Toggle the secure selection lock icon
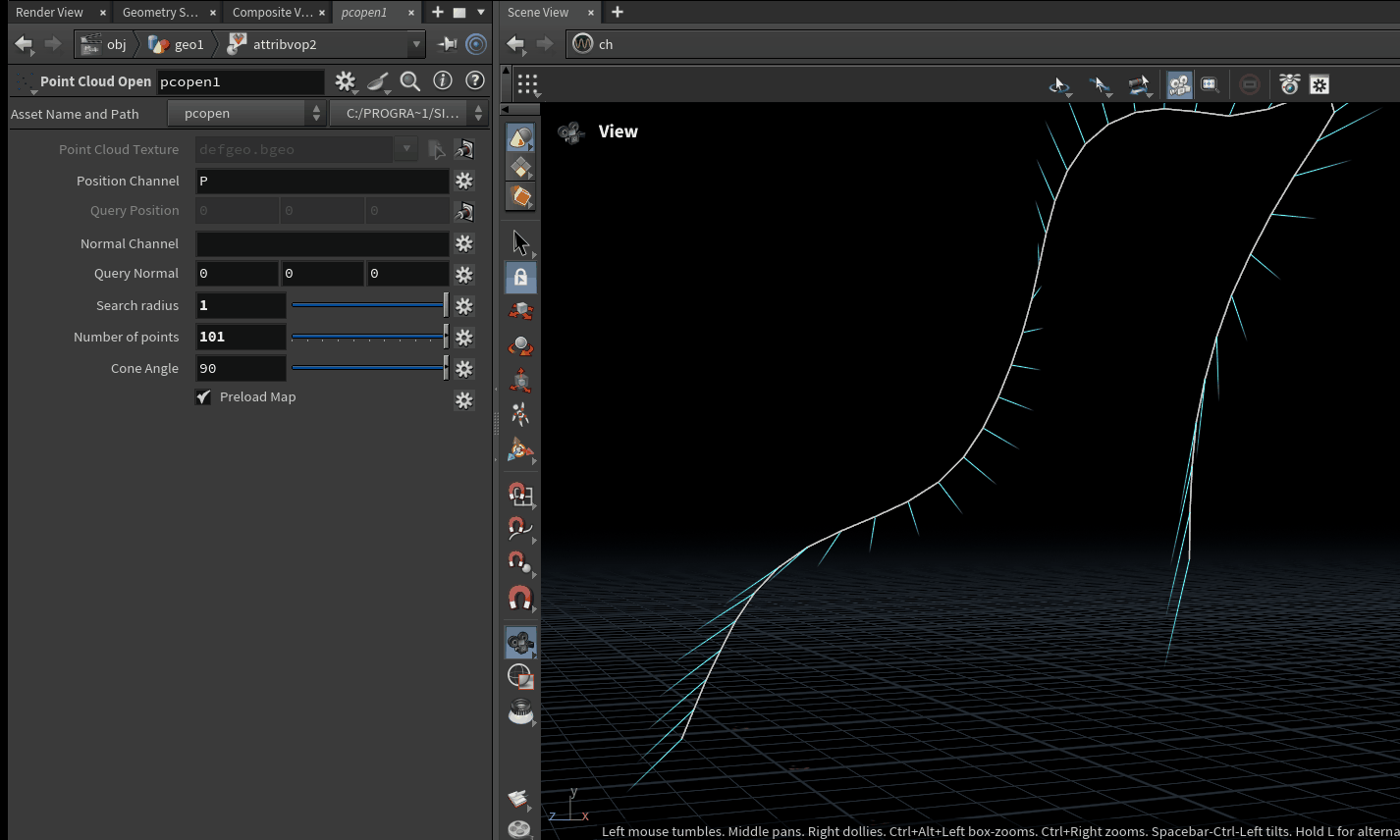 [x=520, y=277]
